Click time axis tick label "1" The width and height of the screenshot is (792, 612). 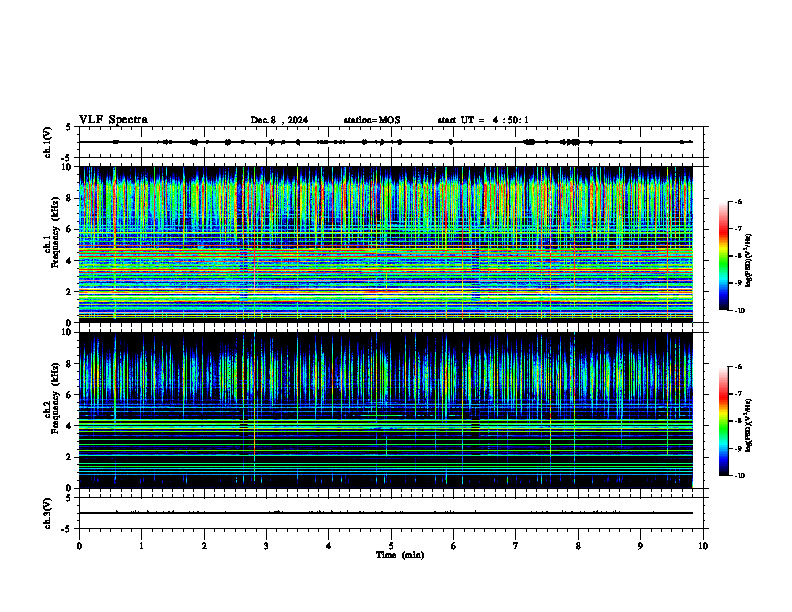[141, 546]
